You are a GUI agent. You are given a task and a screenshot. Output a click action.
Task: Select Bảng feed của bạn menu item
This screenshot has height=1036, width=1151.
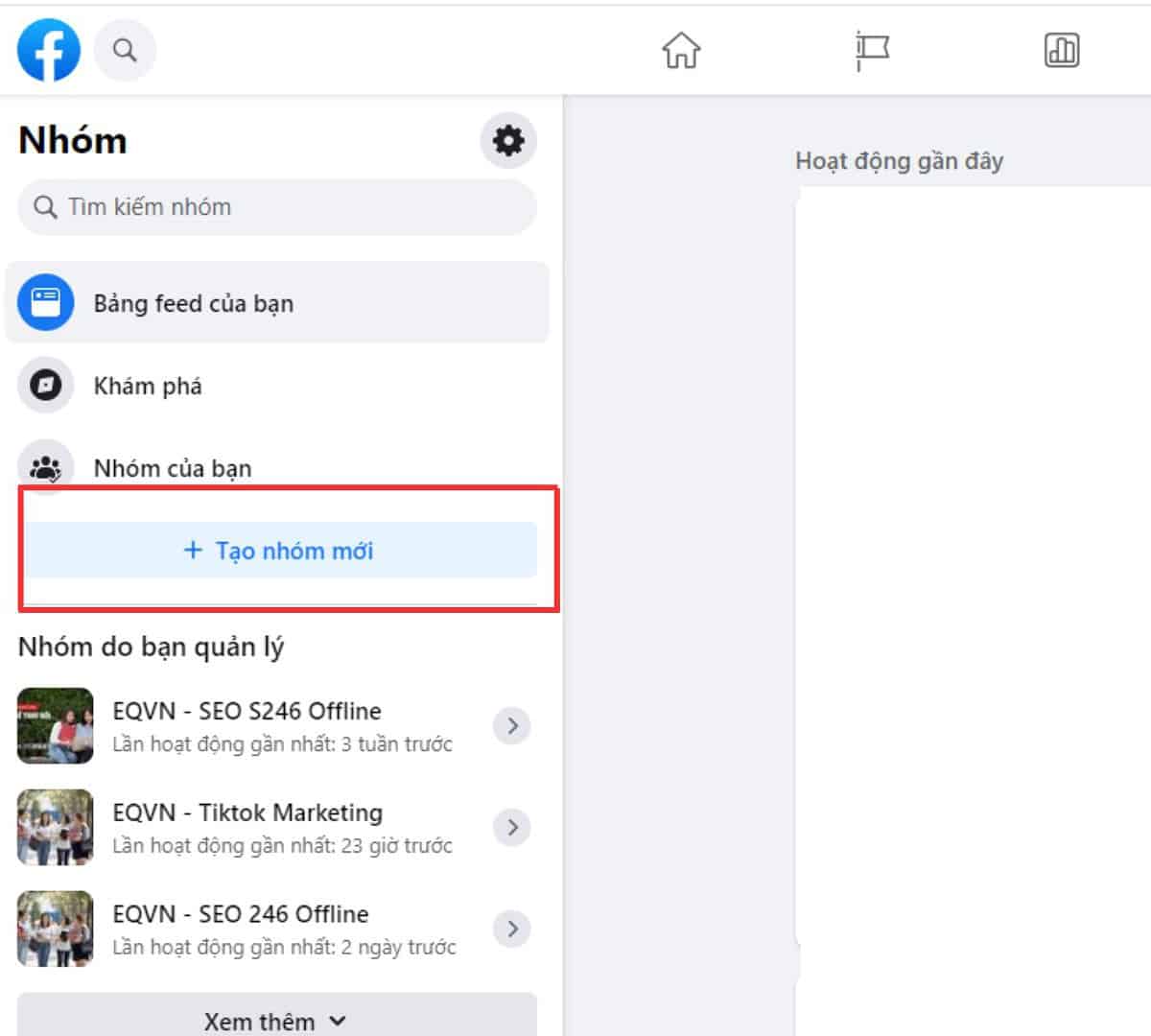pyautogui.click(x=194, y=304)
